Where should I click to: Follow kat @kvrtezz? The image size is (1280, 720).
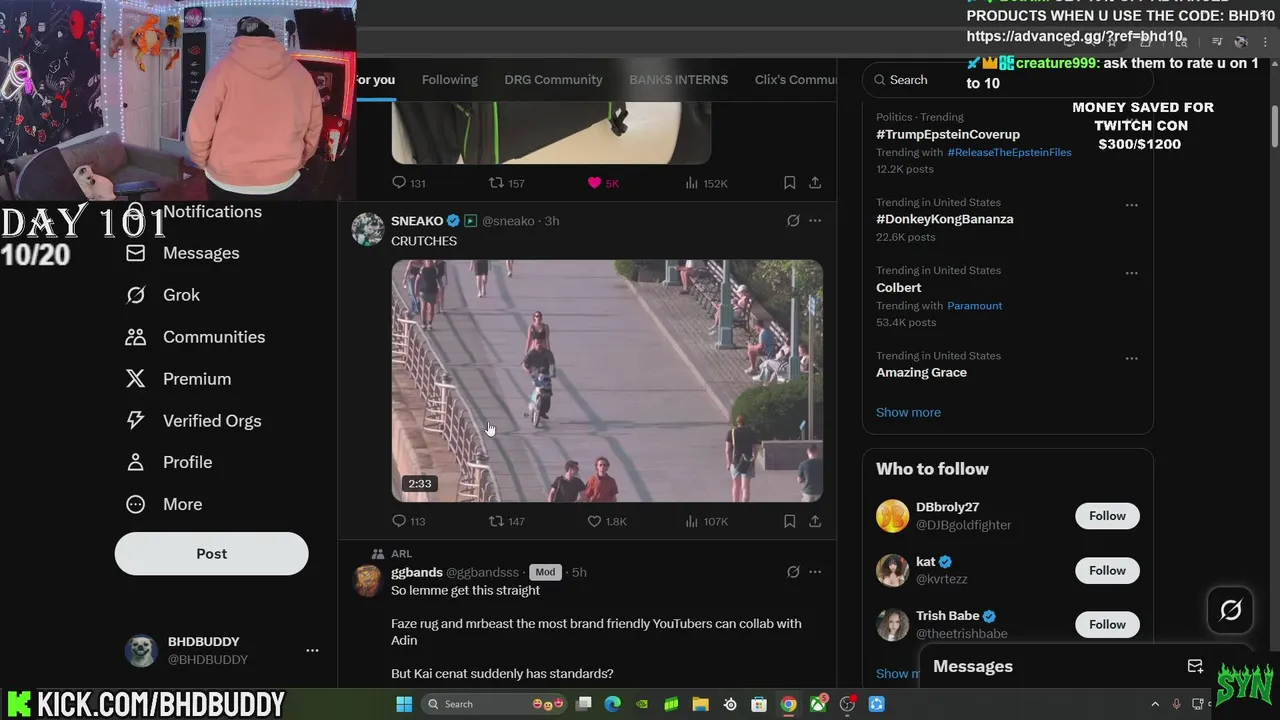click(x=1107, y=570)
